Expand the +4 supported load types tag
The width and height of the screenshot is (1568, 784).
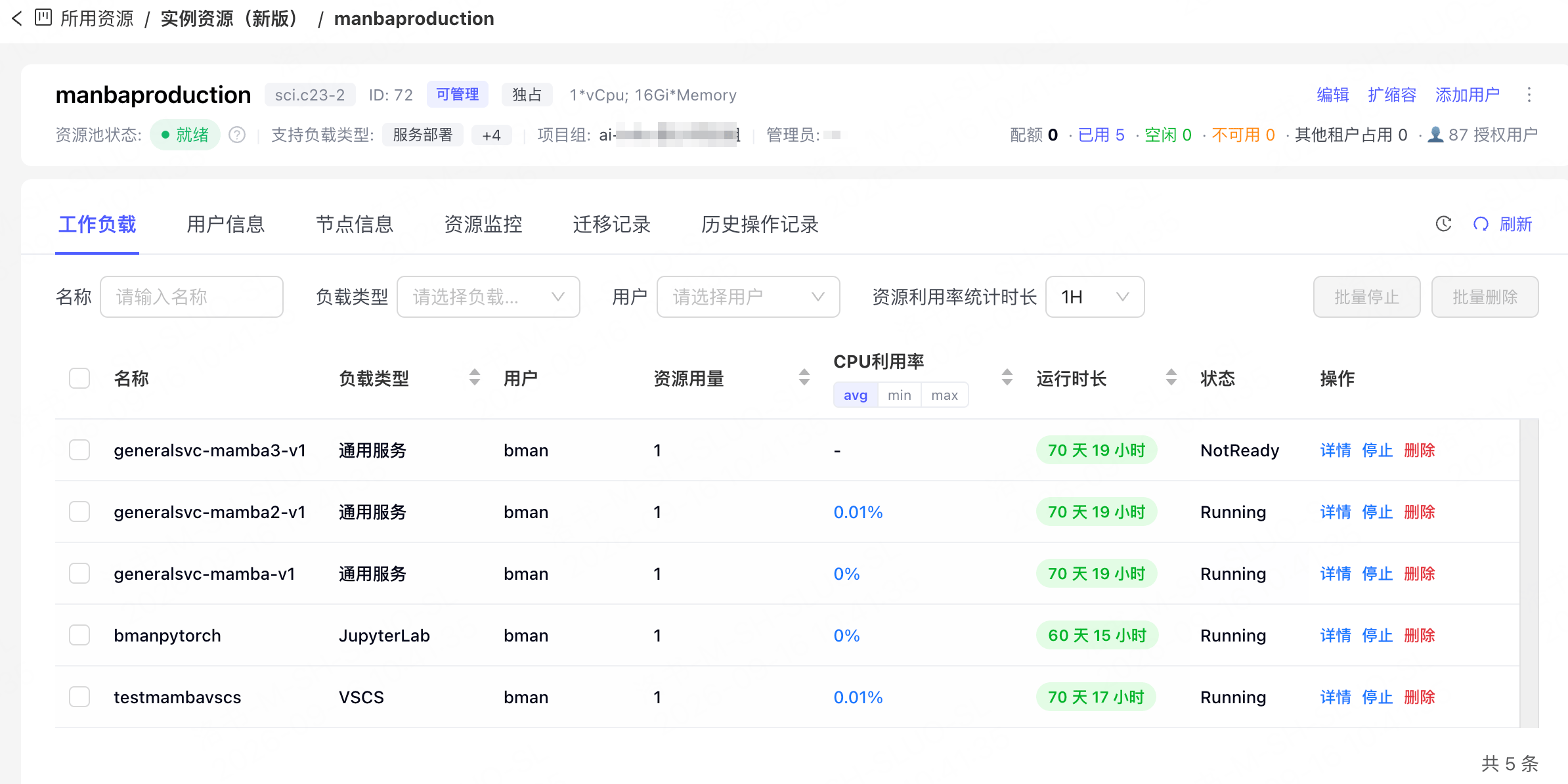point(491,135)
